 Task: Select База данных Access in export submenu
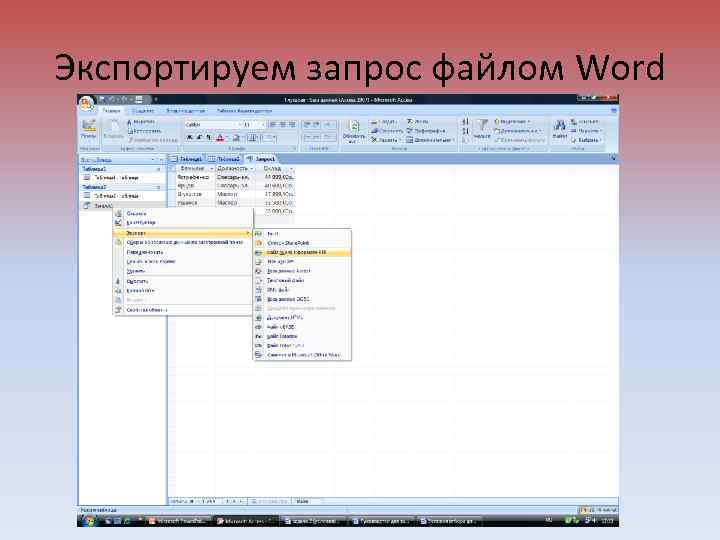point(302,271)
